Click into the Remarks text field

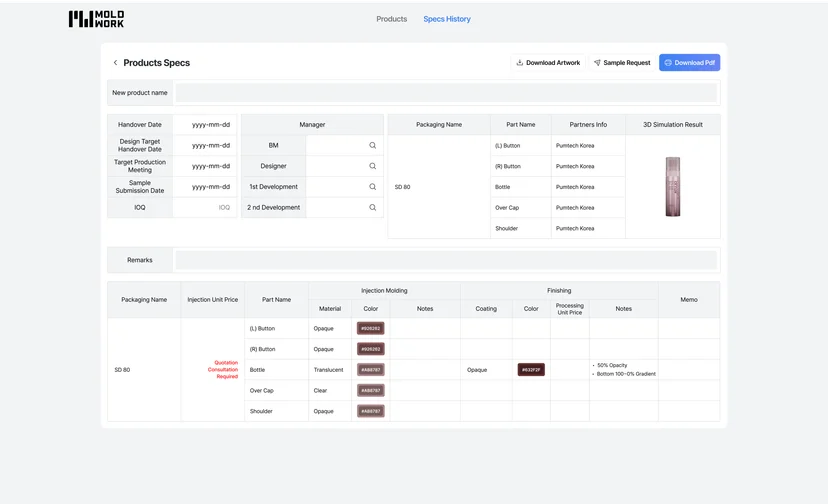446,260
